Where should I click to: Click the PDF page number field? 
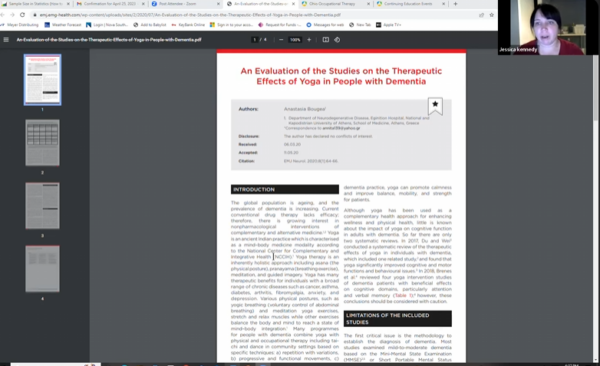click(x=254, y=39)
